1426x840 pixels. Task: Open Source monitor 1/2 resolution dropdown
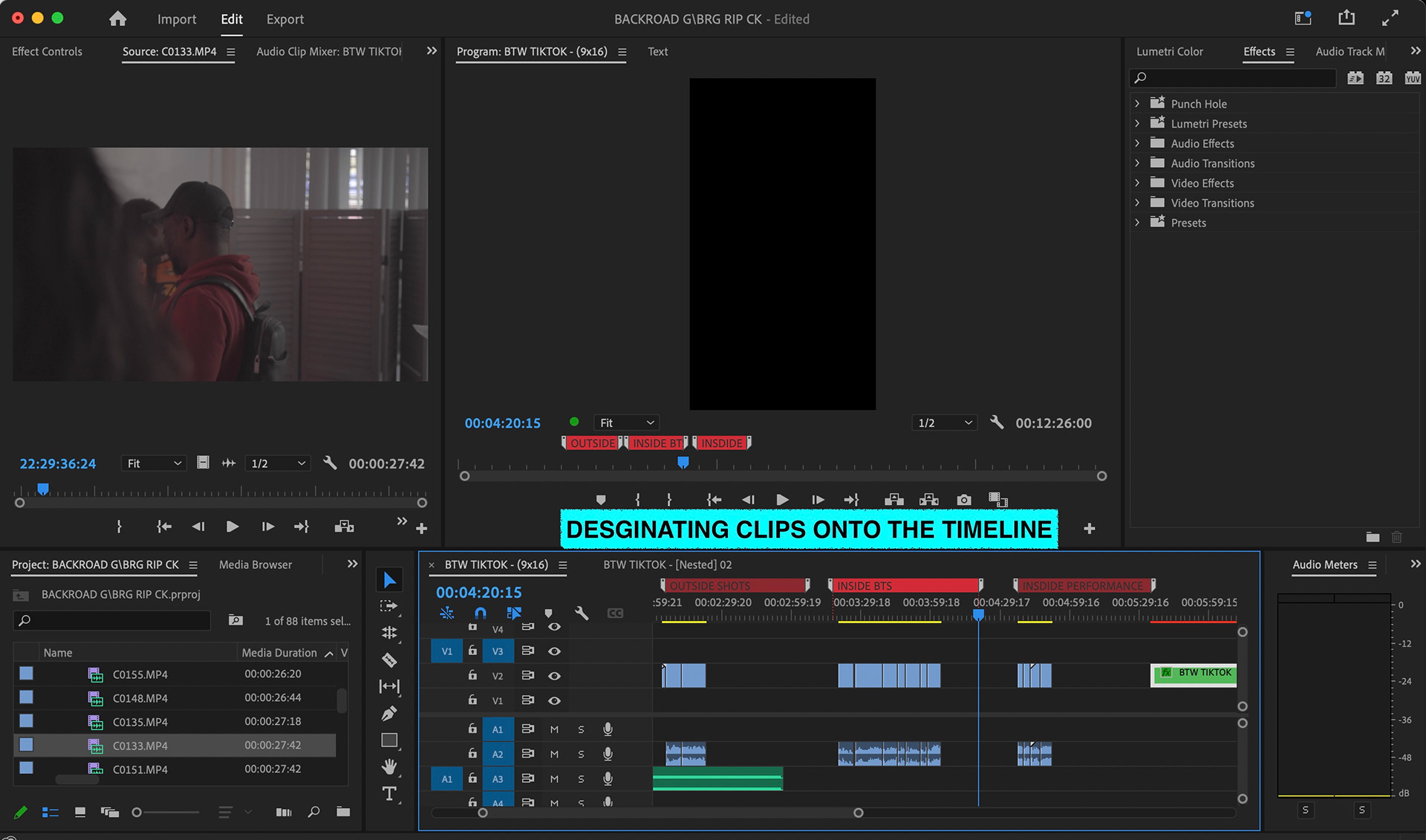click(x=278, y=463)
